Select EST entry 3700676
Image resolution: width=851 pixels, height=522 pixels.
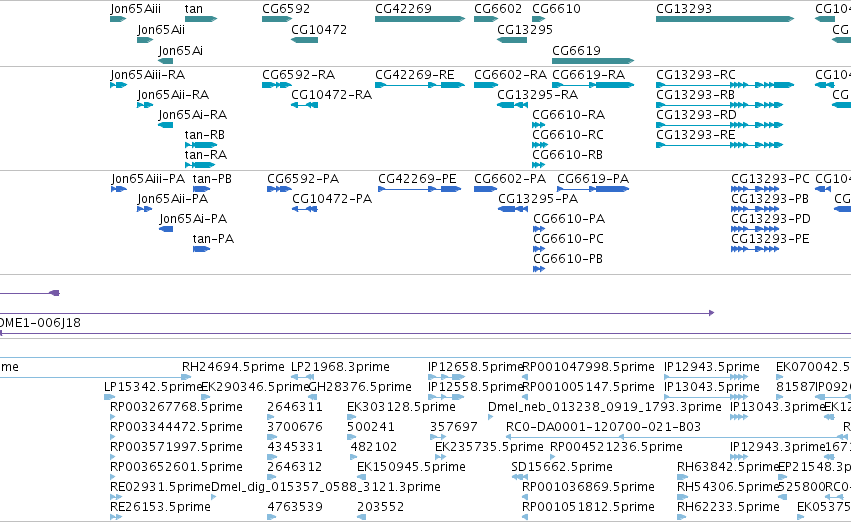[295, 427]
